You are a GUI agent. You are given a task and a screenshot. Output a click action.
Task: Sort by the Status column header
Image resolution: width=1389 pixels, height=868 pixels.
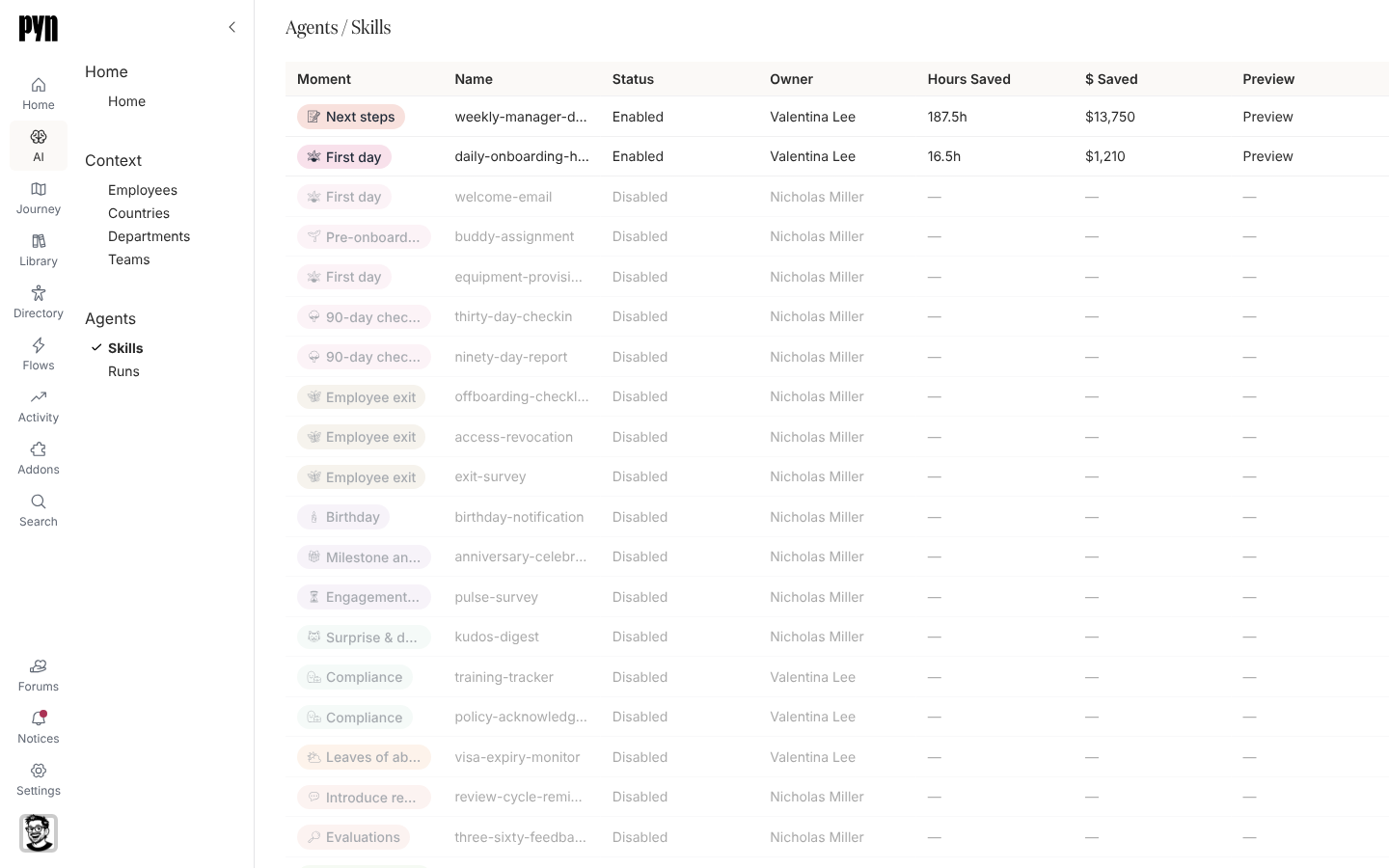coord(633,79)
